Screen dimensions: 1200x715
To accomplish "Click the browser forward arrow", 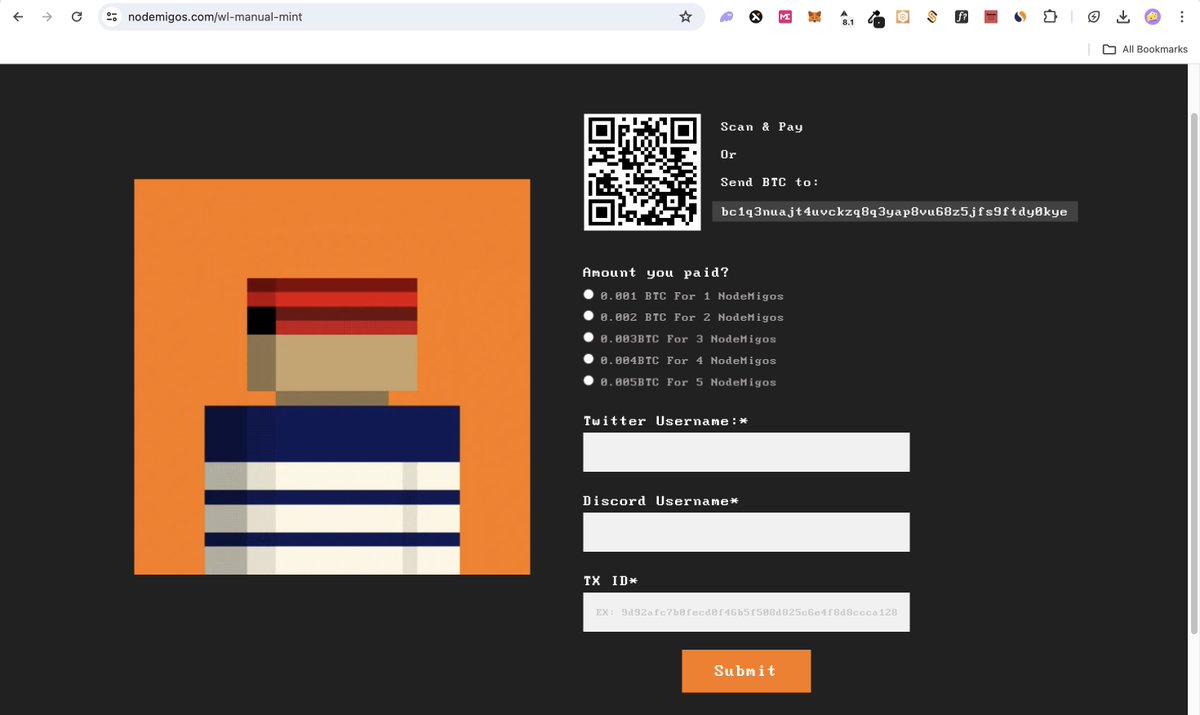I will pos(47,17).
